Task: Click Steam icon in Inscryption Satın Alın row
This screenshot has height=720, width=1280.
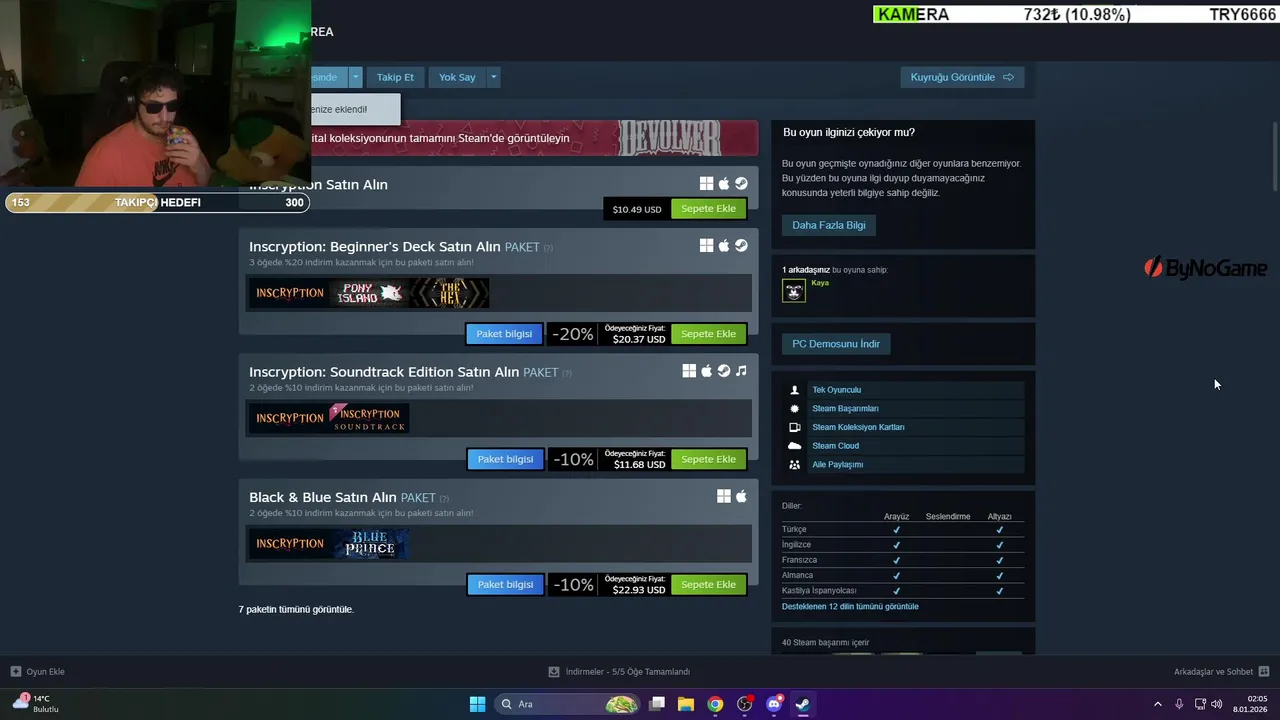Action: (x=741, y=184)
